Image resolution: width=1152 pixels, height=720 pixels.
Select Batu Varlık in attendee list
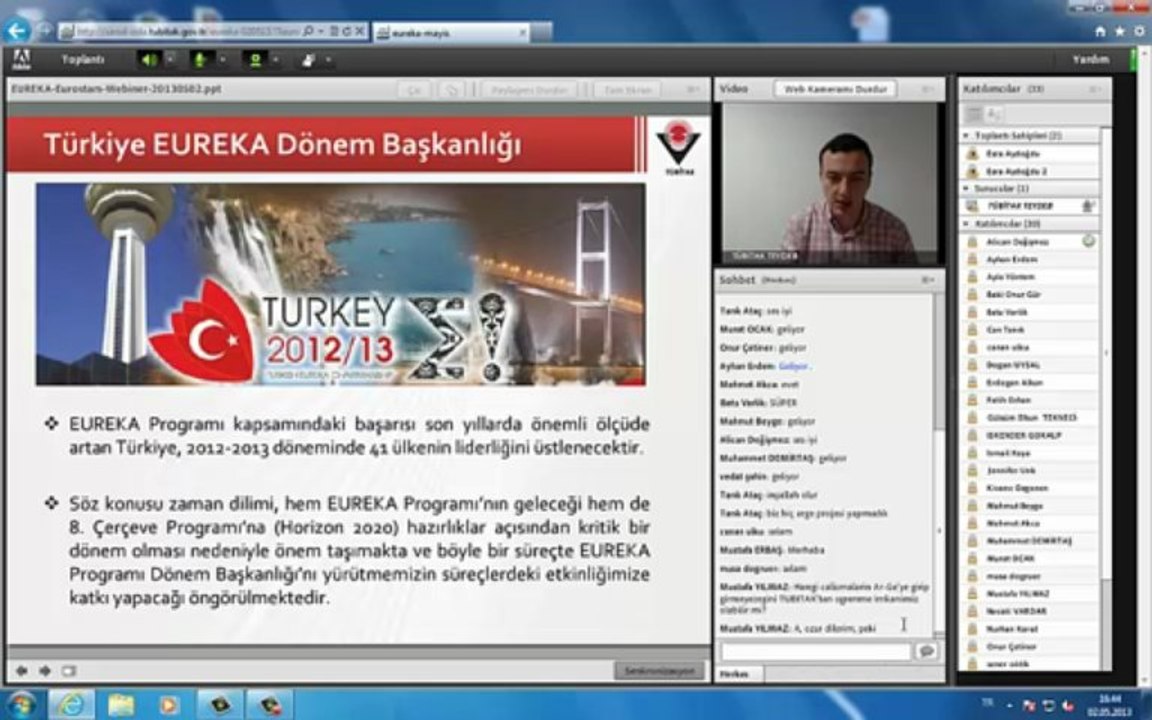[x=1029, y=312]
